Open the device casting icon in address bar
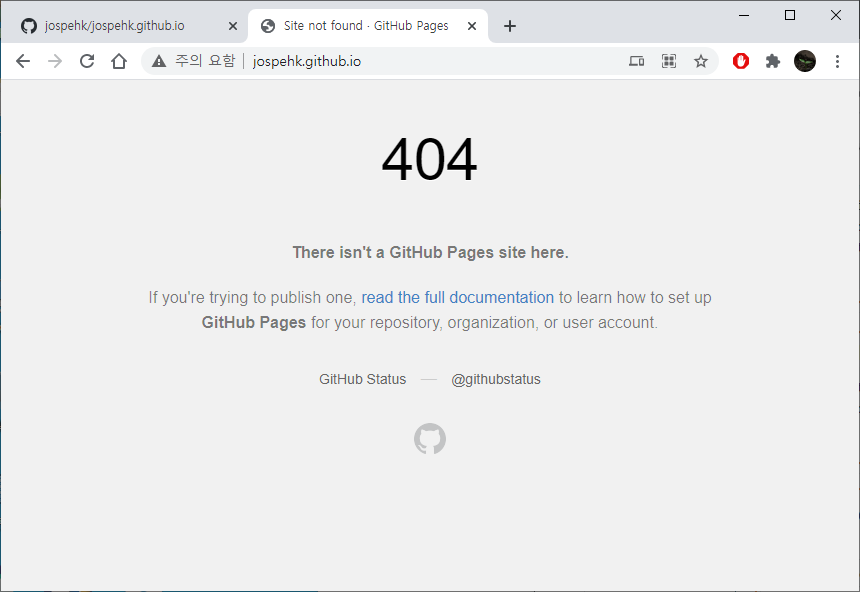The height and width of the screenshot is (592, 860). 636,61
